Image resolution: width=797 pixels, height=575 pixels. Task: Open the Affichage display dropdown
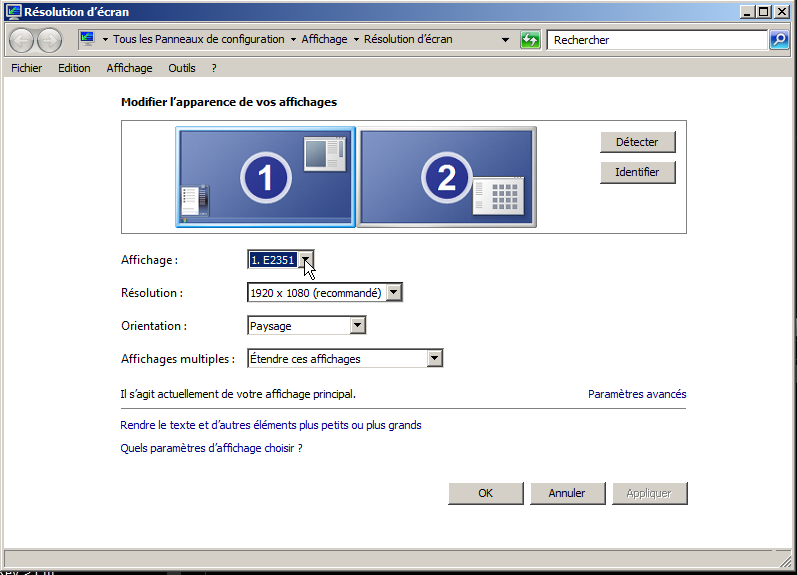coord(308,260)
